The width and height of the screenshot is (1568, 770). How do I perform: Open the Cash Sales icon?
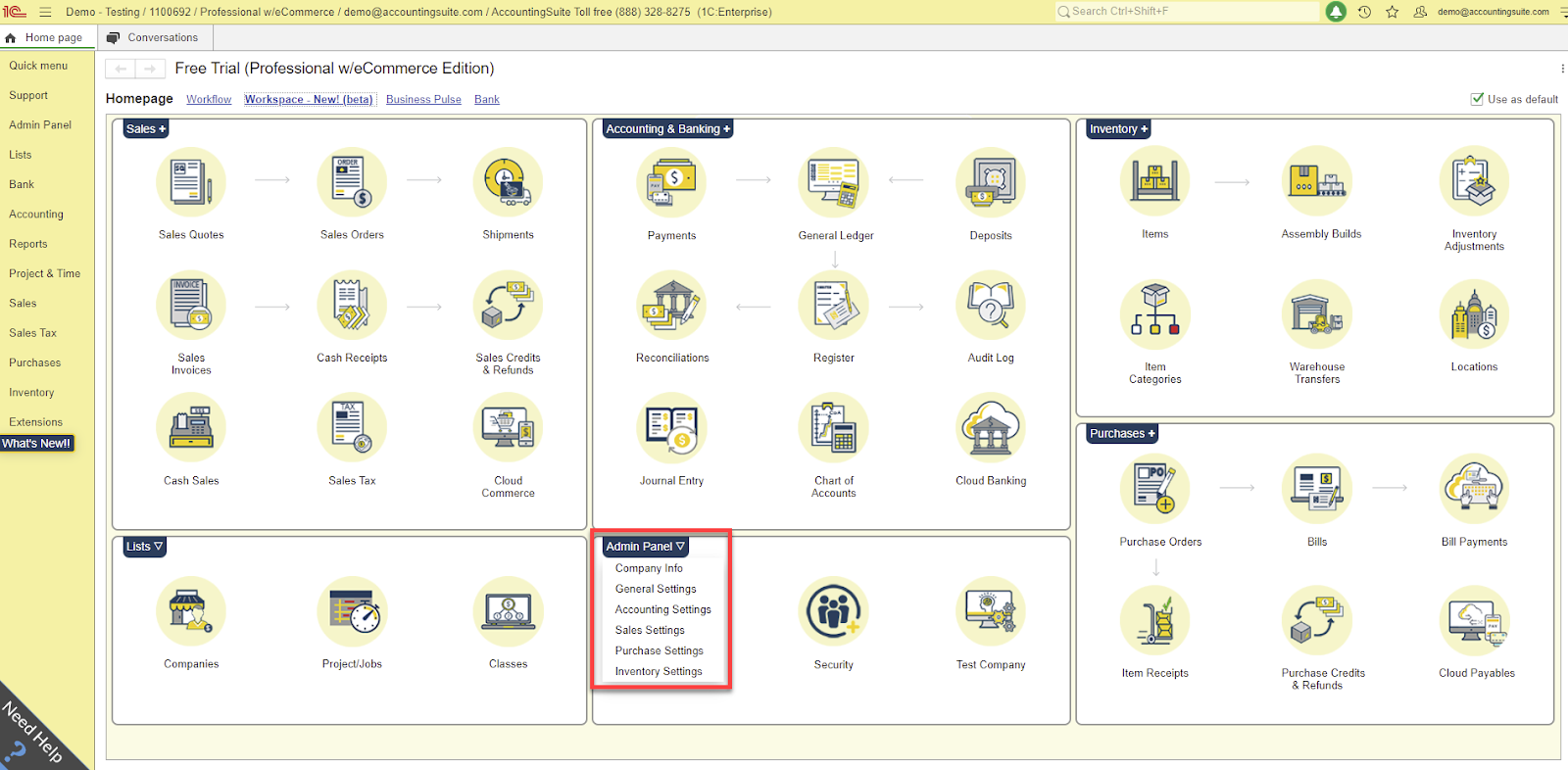pos(191,428)
